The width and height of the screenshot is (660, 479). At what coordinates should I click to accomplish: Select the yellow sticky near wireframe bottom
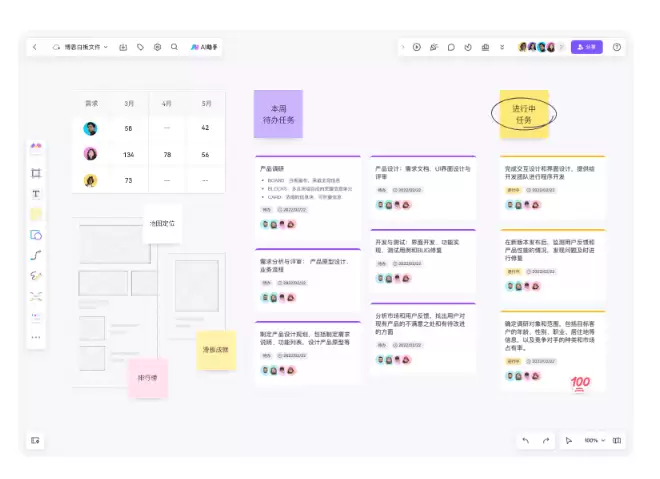216,350
